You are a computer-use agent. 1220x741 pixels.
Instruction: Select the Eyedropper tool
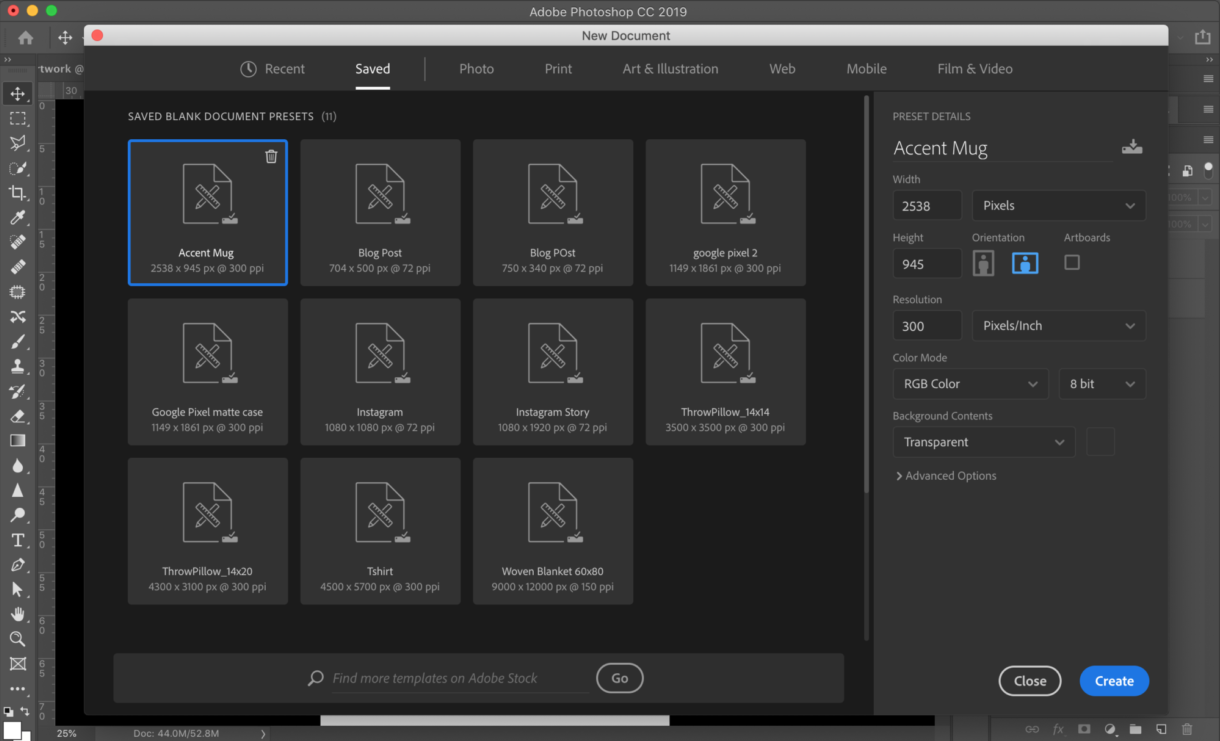17,218
